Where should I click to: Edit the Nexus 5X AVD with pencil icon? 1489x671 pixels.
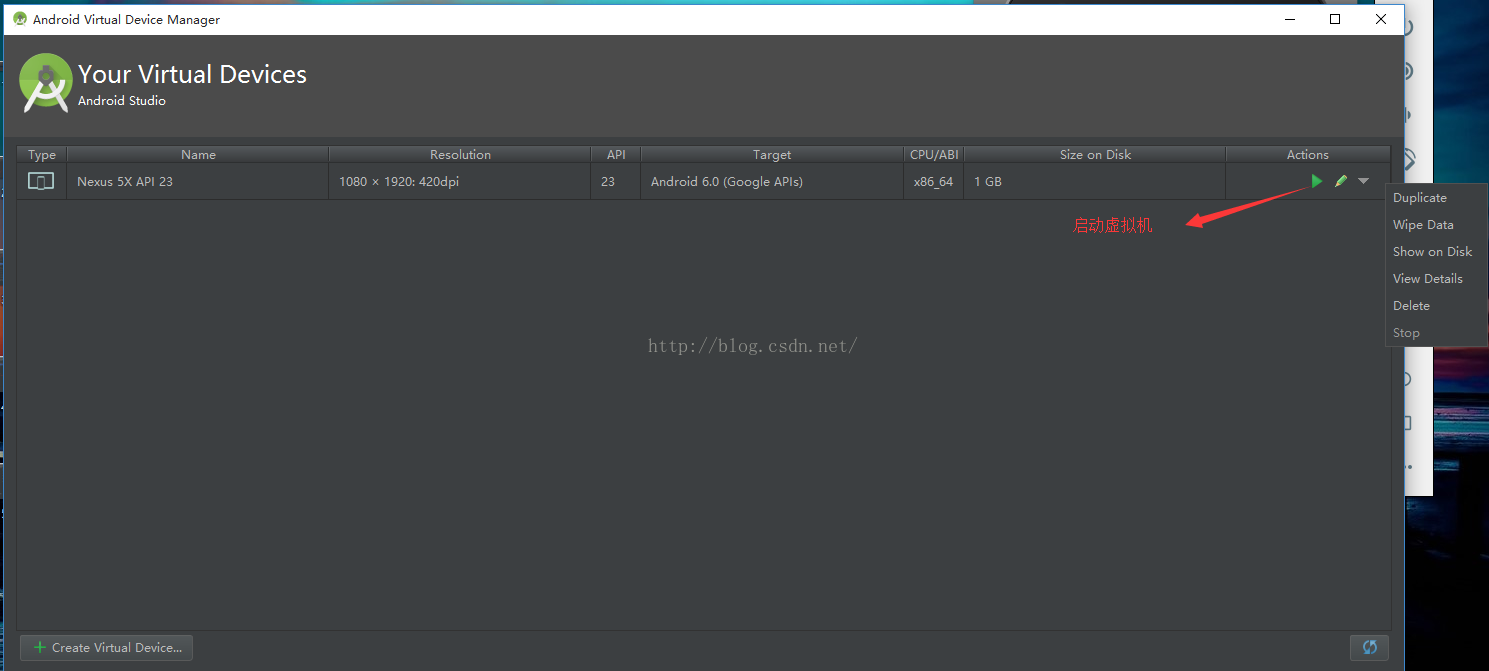[x=1341, y=181]
